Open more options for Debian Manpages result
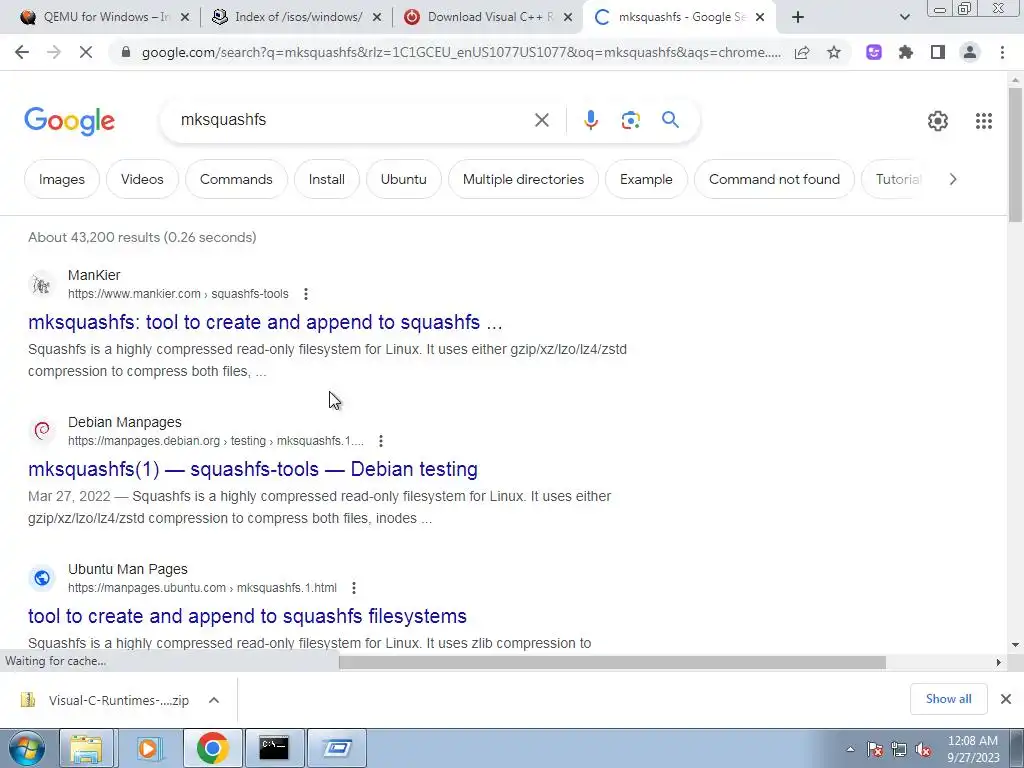 pos(381,441)
